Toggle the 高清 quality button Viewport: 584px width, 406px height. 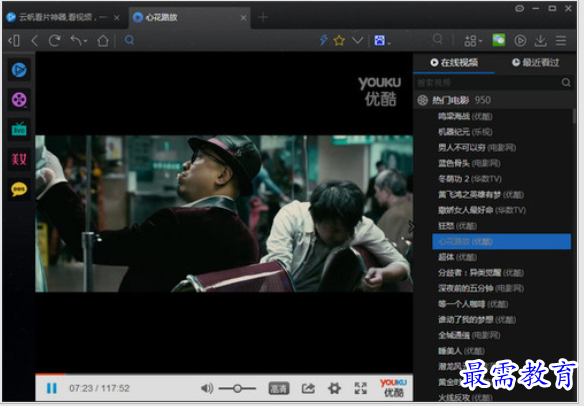point(279,388)
